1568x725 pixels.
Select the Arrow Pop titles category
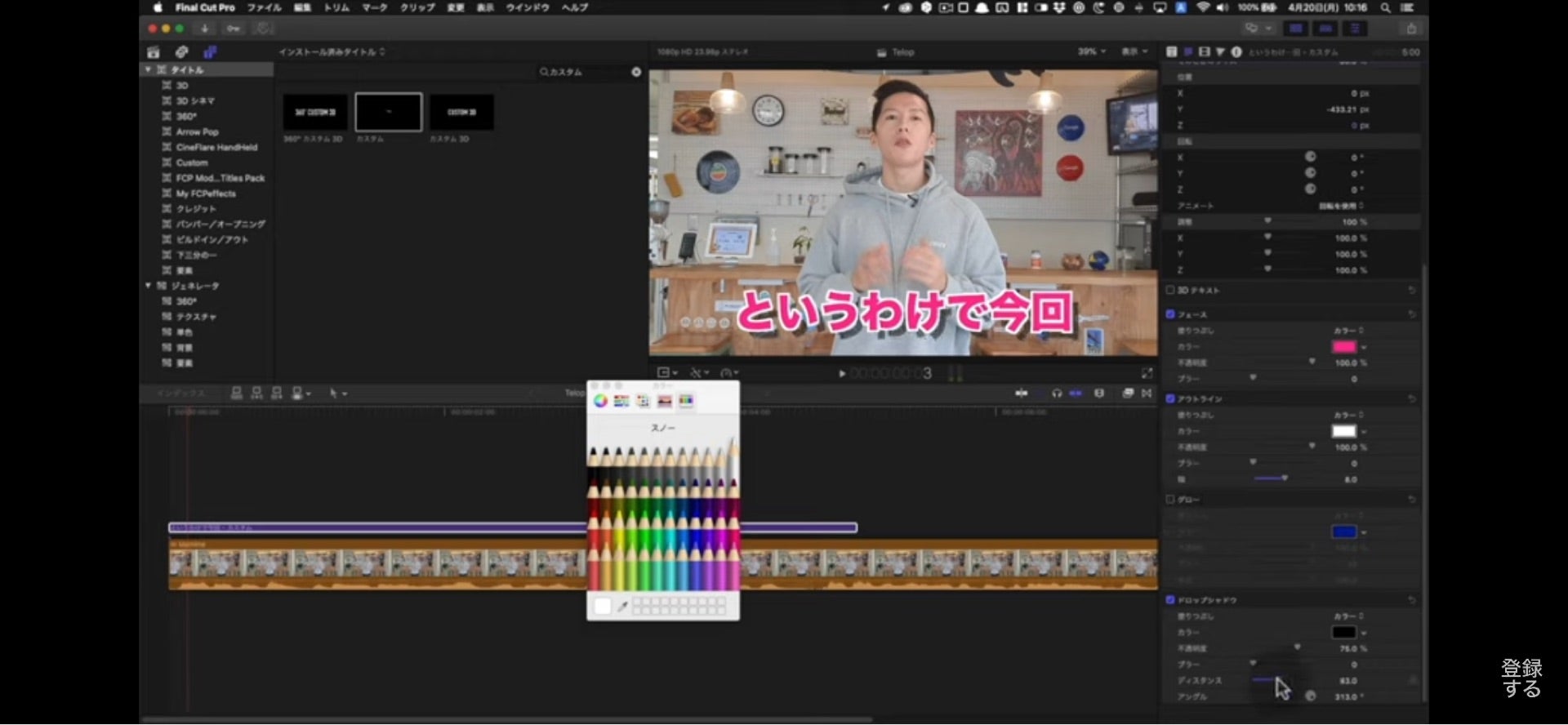[197, 131]
